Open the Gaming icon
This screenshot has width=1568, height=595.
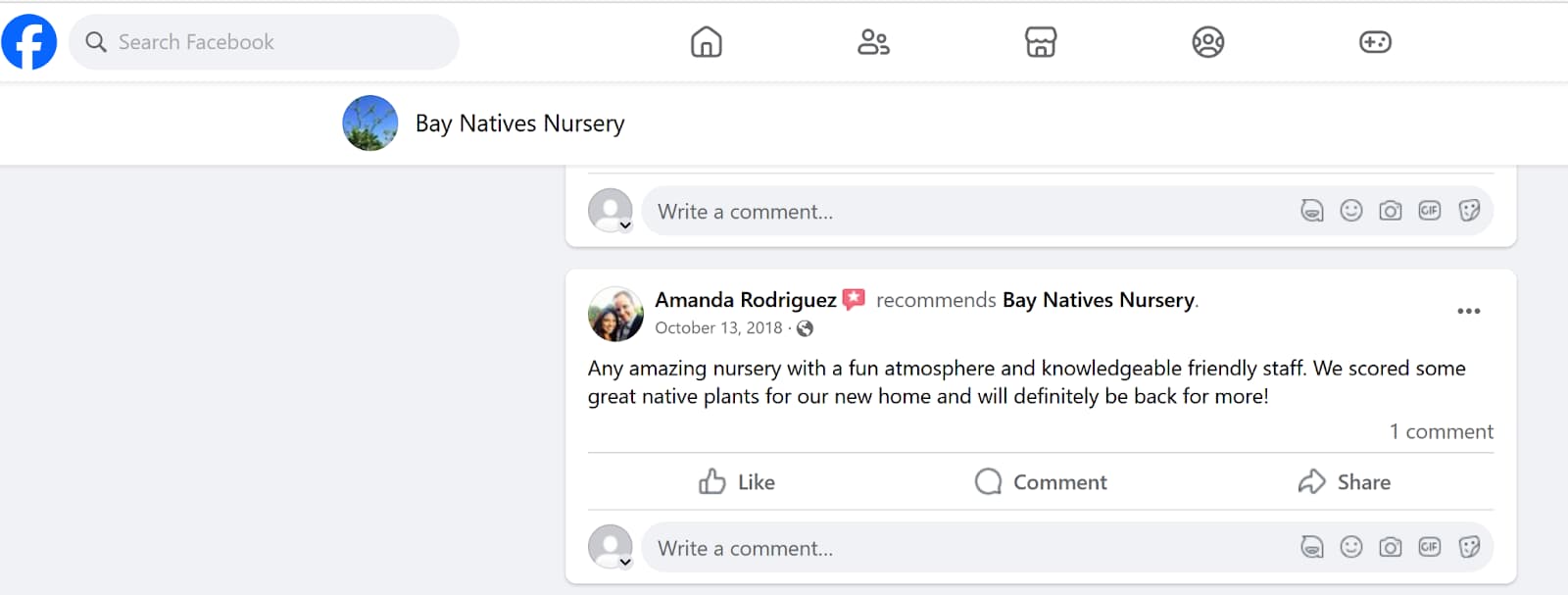[x=1375, y=42]
